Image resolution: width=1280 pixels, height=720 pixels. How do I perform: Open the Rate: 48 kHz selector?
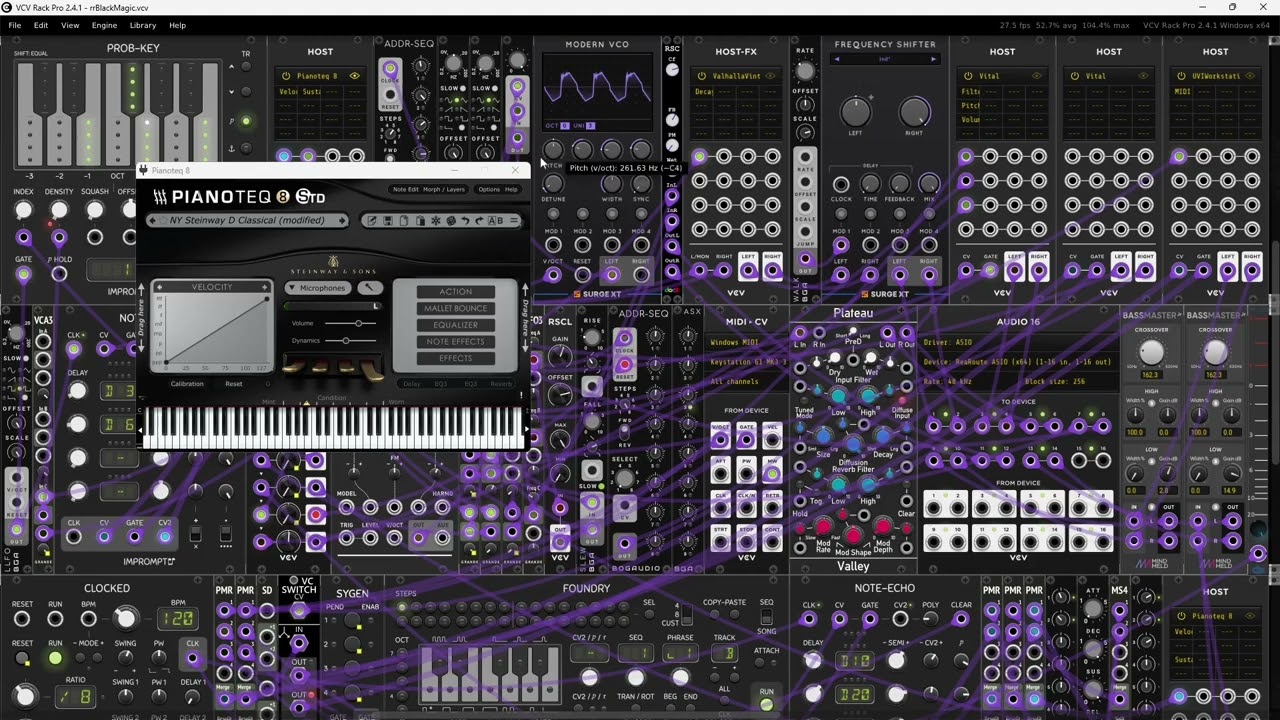click(968, 381)
